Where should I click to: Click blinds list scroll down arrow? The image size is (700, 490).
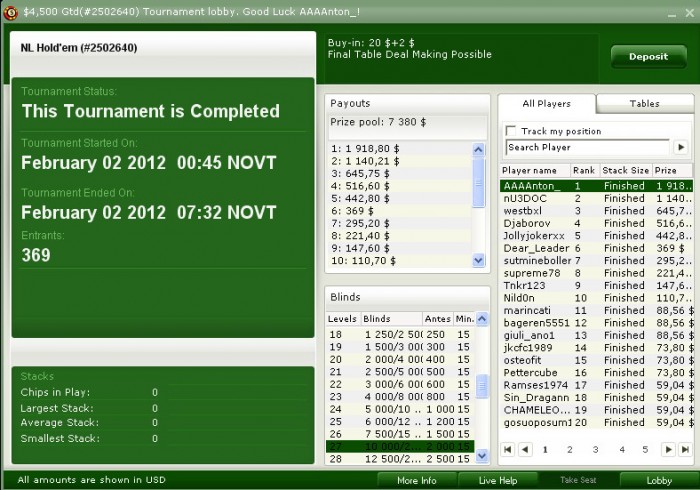coord(482,455)
